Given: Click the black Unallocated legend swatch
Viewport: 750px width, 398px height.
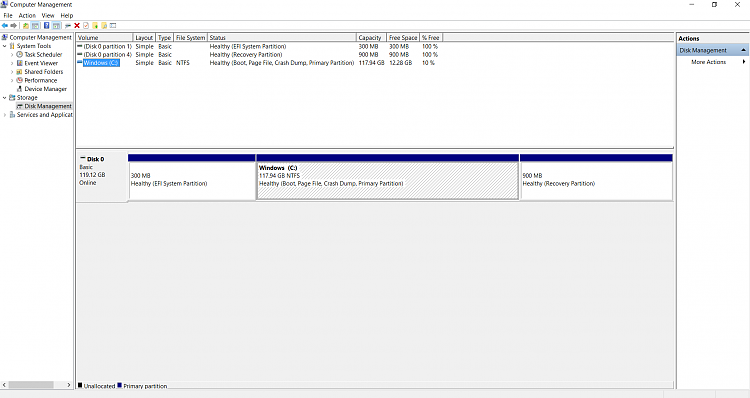Looking at the screenshot, I should pos(80,385).
